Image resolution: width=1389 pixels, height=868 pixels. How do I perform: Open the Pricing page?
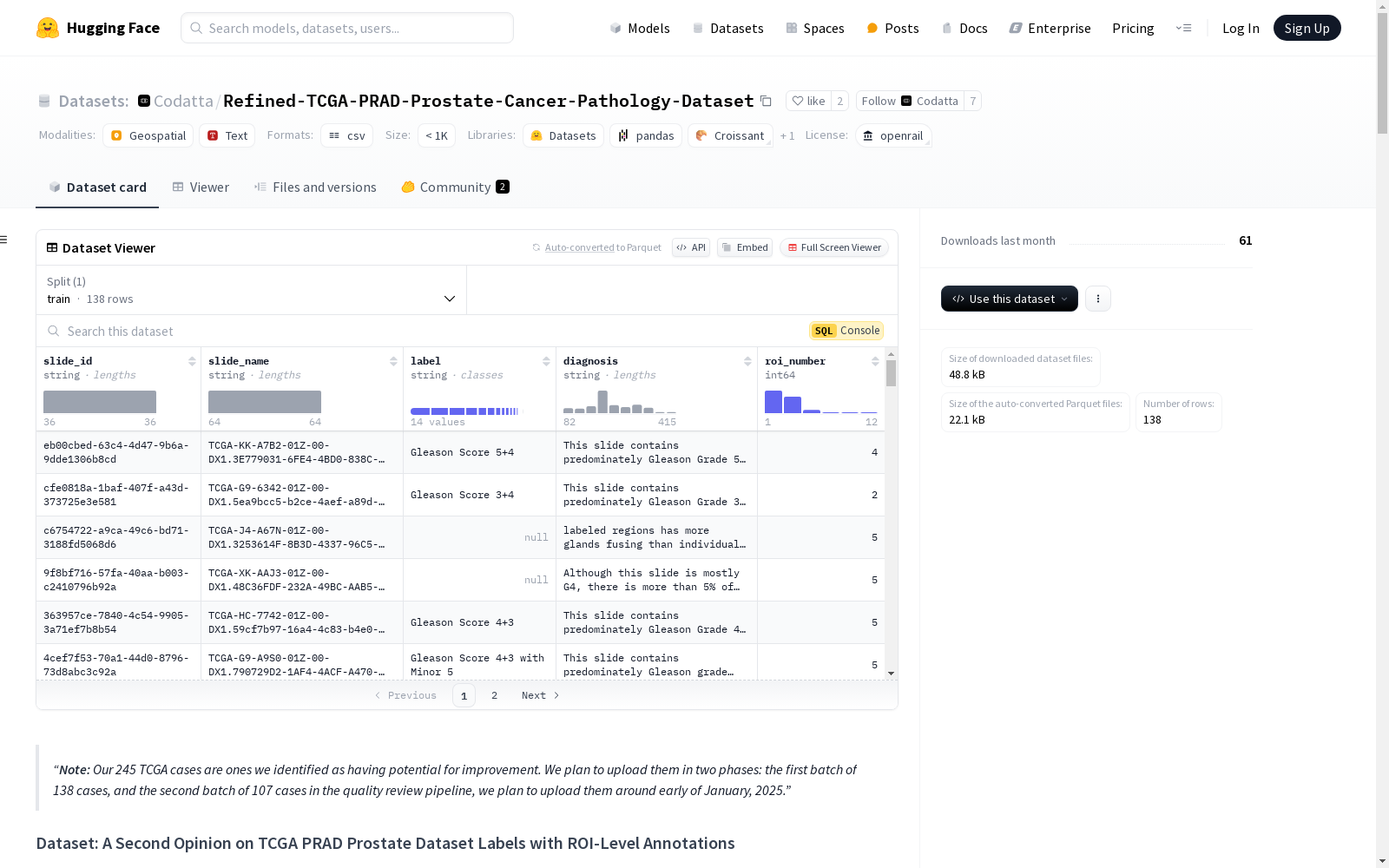(1133, 28)
